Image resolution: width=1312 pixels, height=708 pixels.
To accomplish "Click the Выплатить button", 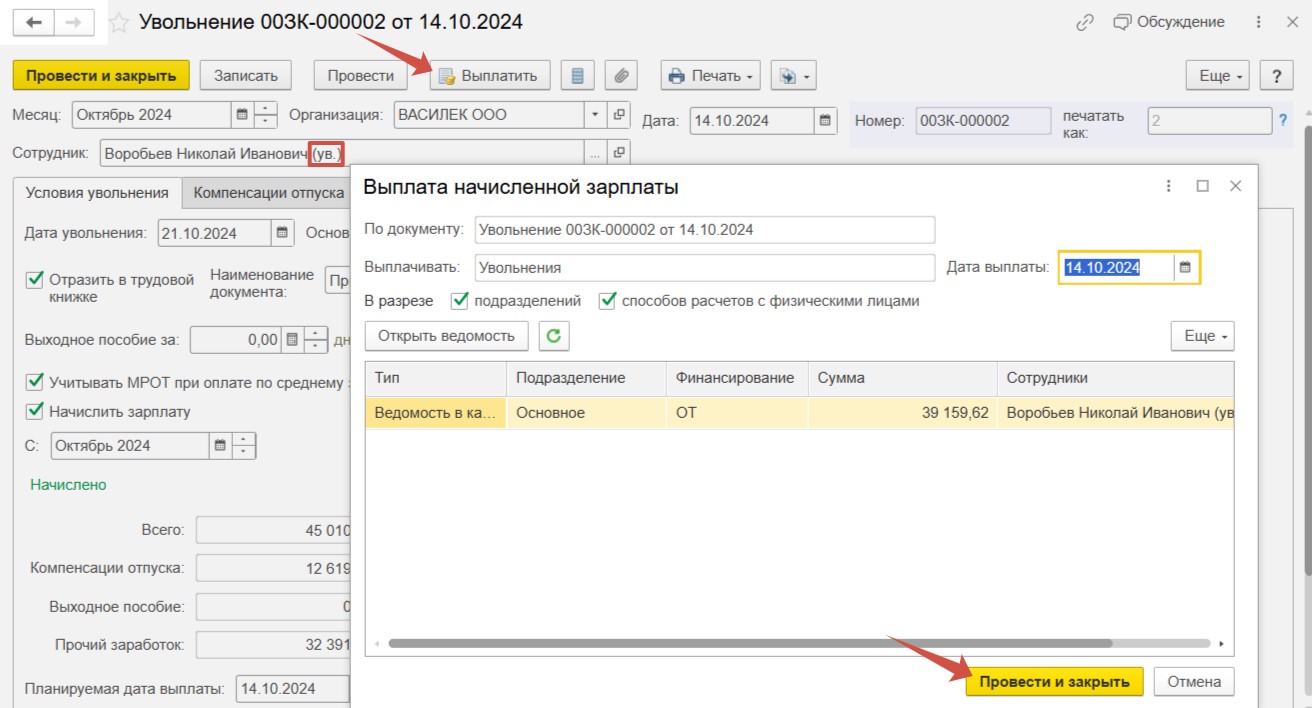I will [490, 75].
